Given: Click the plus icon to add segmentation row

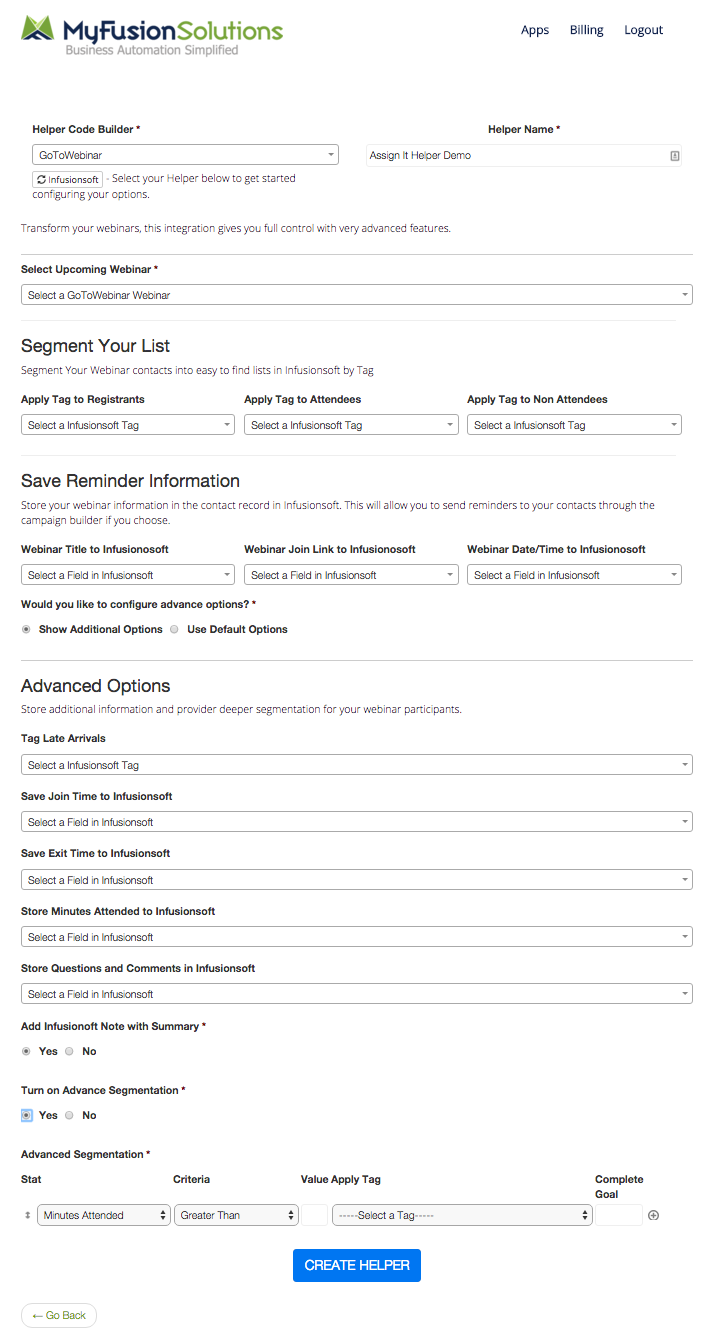Looking at the screenshot, I should tap(654, 1215).
